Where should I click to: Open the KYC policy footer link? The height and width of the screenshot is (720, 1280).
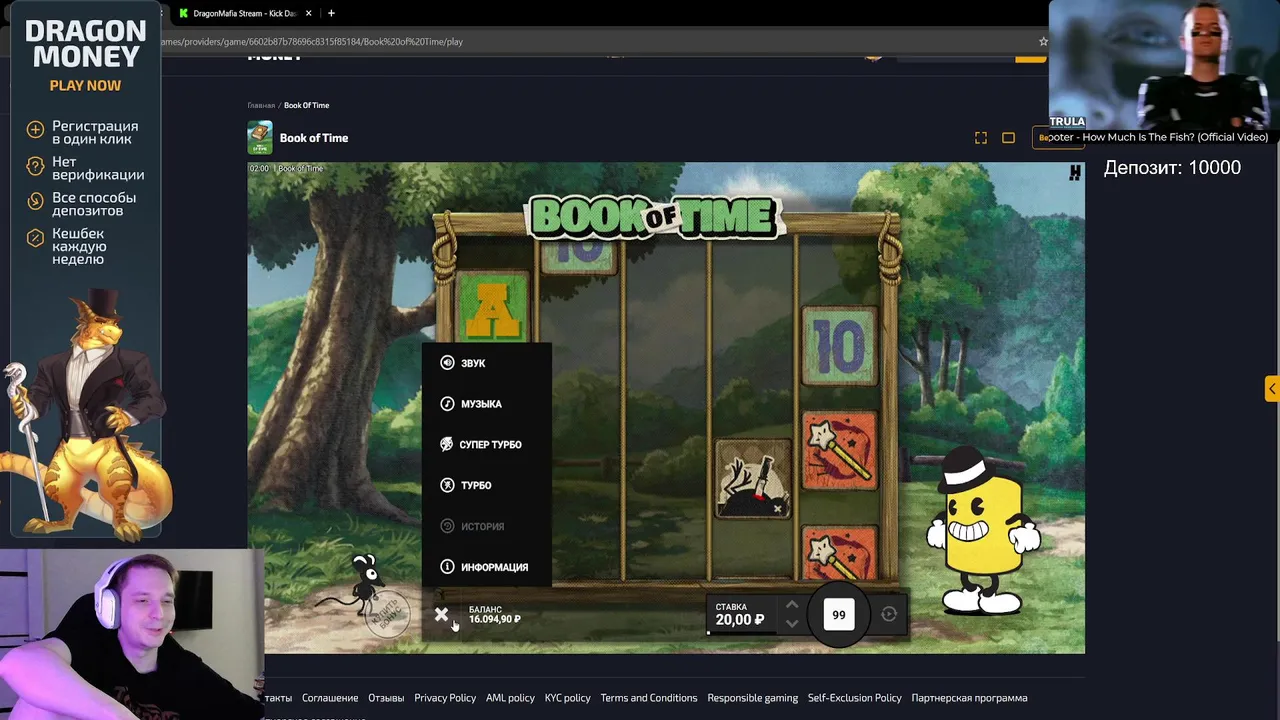(x=568, y=698)
